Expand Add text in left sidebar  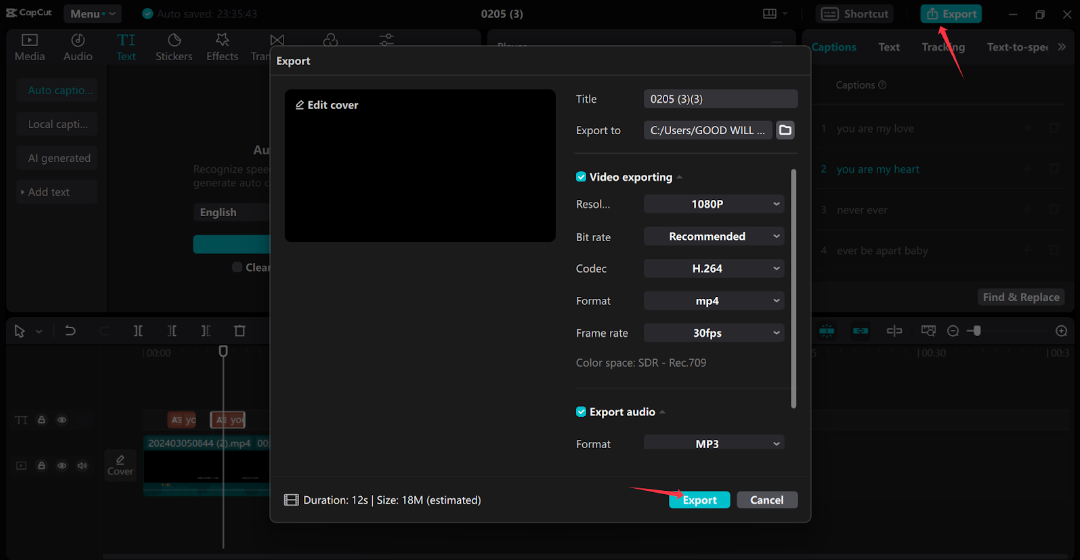click(x=58, y=192)
